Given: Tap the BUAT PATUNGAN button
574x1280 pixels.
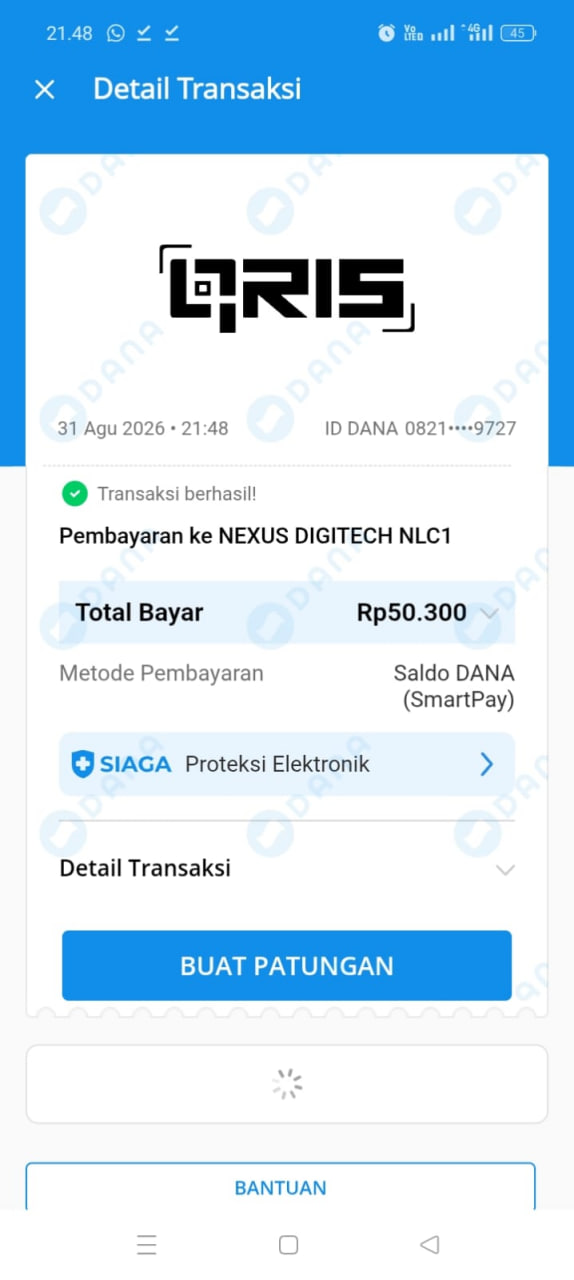Looking at the screenshot, I should click(x=287, y=965).
